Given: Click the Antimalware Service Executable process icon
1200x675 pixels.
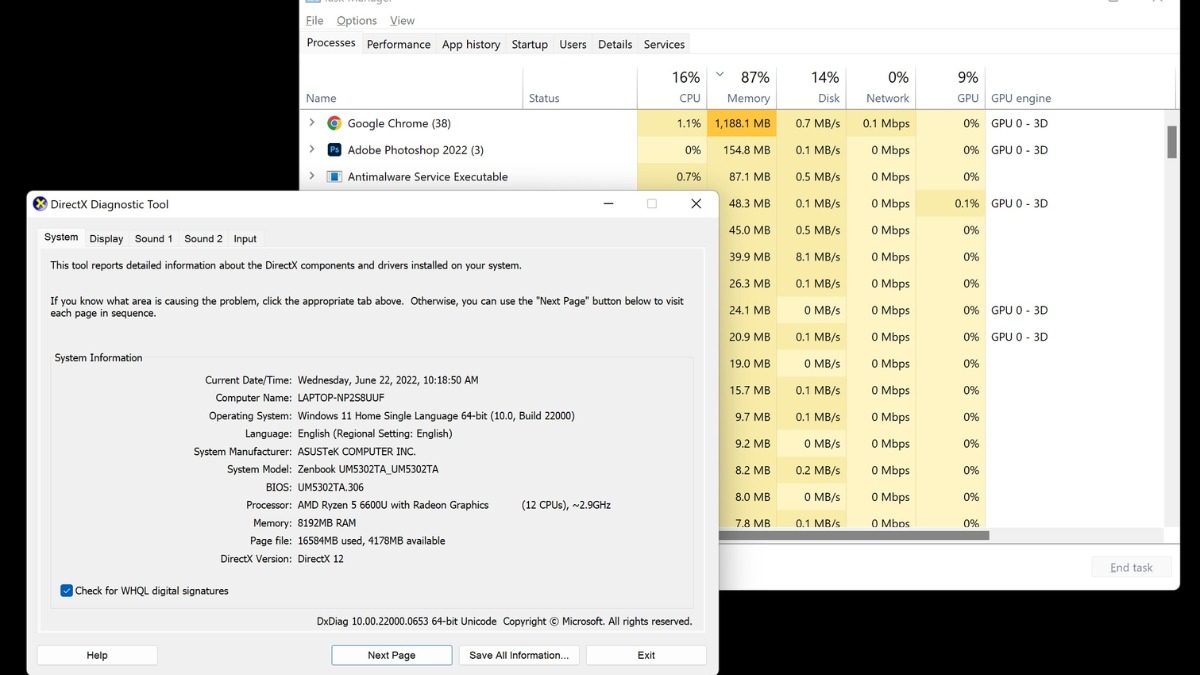Looking at the screenshot, I should [x=334, y=177].
